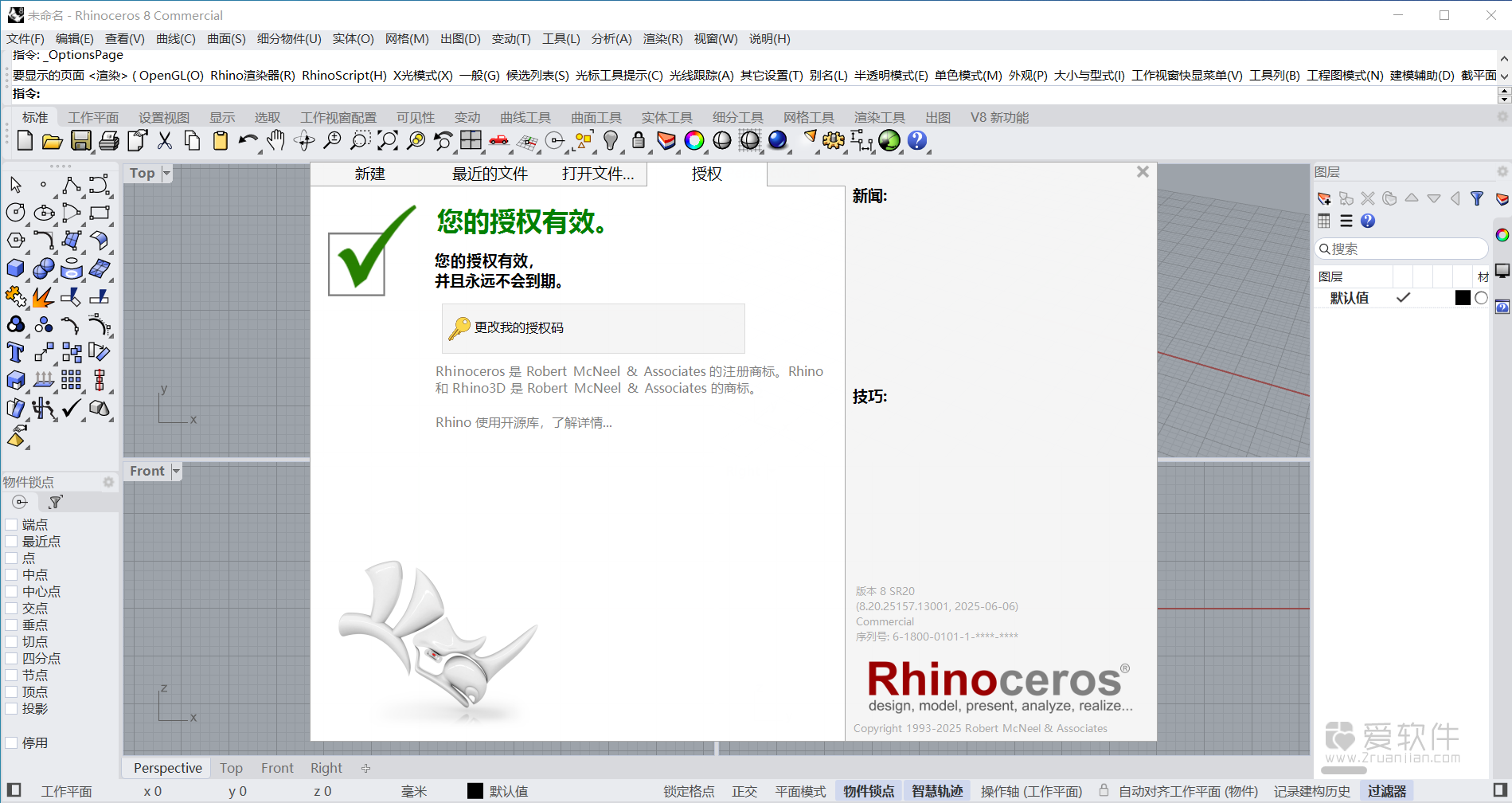
Task: Enable the 四分点 object snap
Action: tap(11, 658)
